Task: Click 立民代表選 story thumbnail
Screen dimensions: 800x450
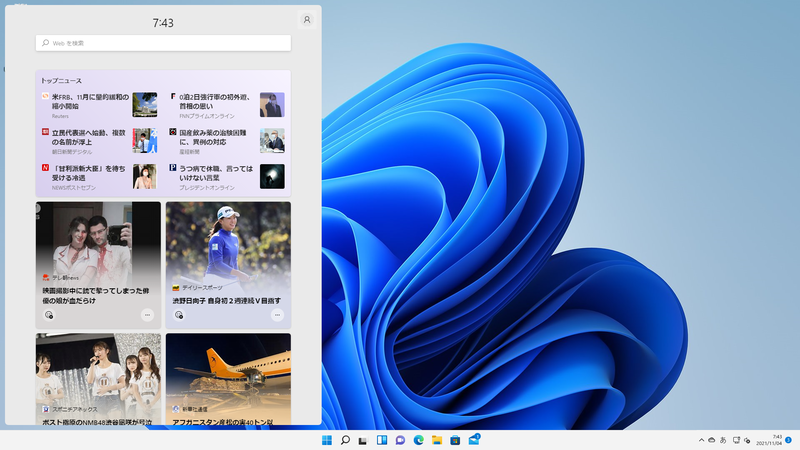Action: tap(145, 140)
